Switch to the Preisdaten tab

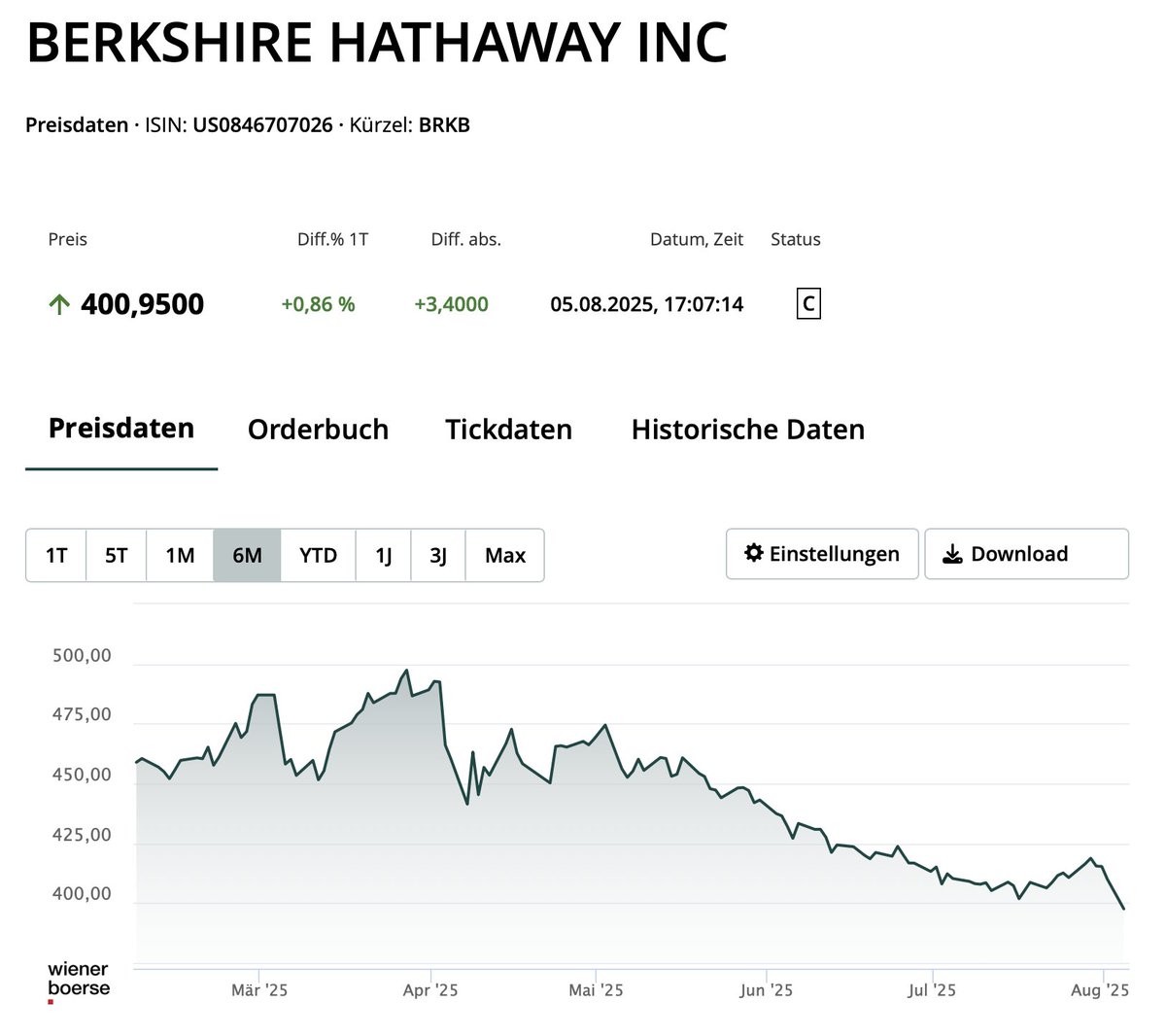click(x=121, y=429)
